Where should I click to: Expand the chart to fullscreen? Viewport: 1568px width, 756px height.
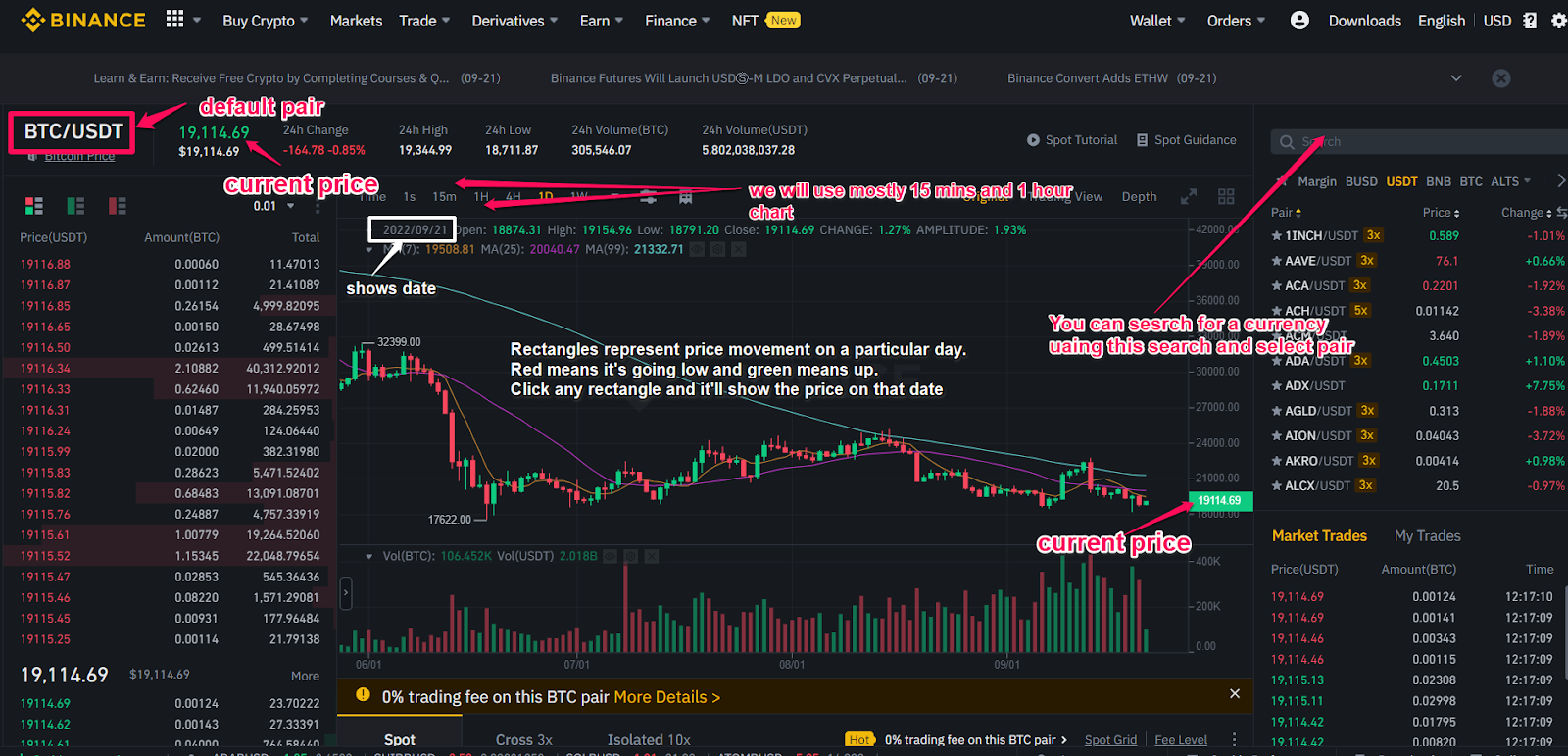coord(1189,197)
